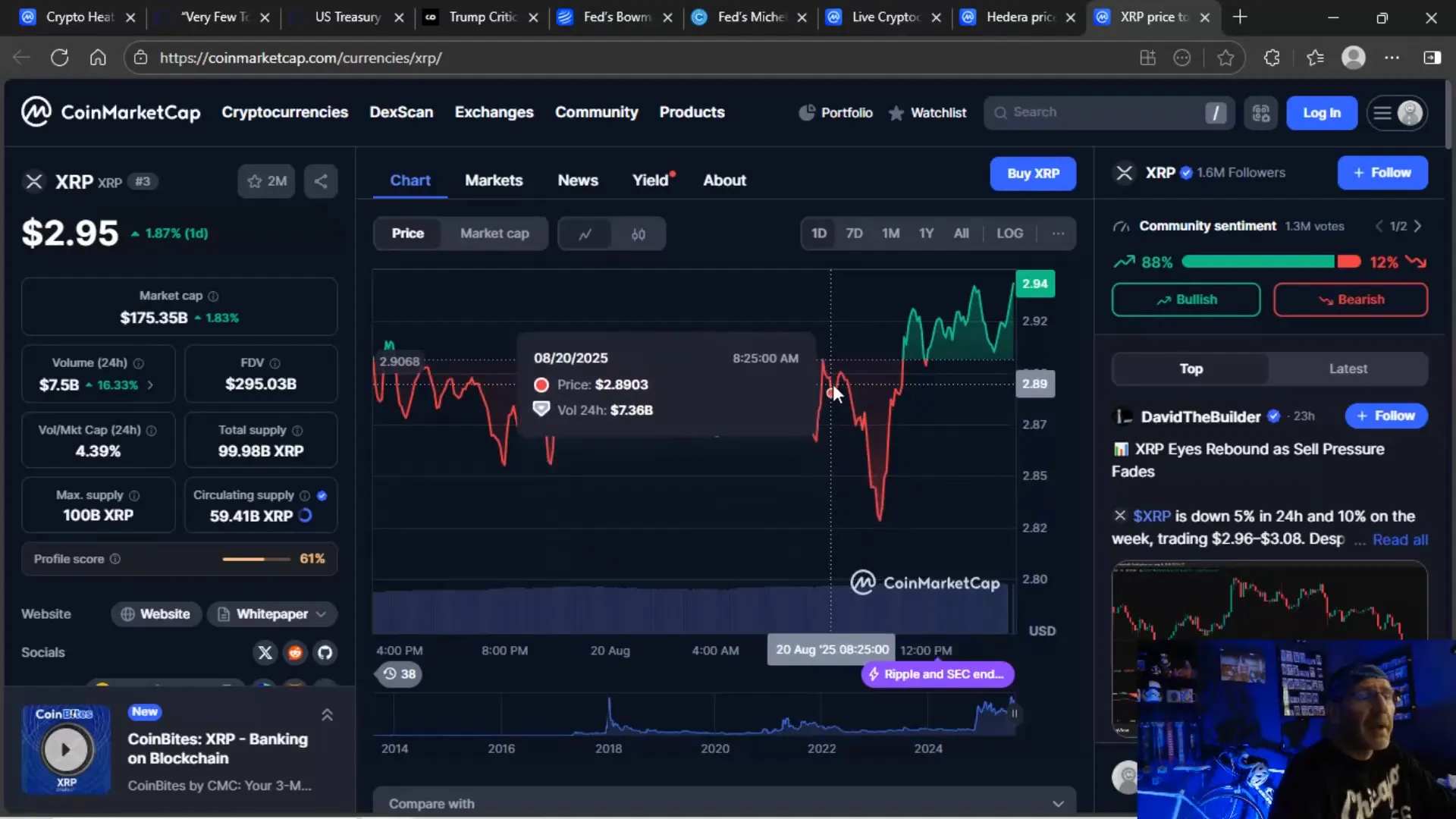Open the Cryptocurrencies menu

point(284,112)
